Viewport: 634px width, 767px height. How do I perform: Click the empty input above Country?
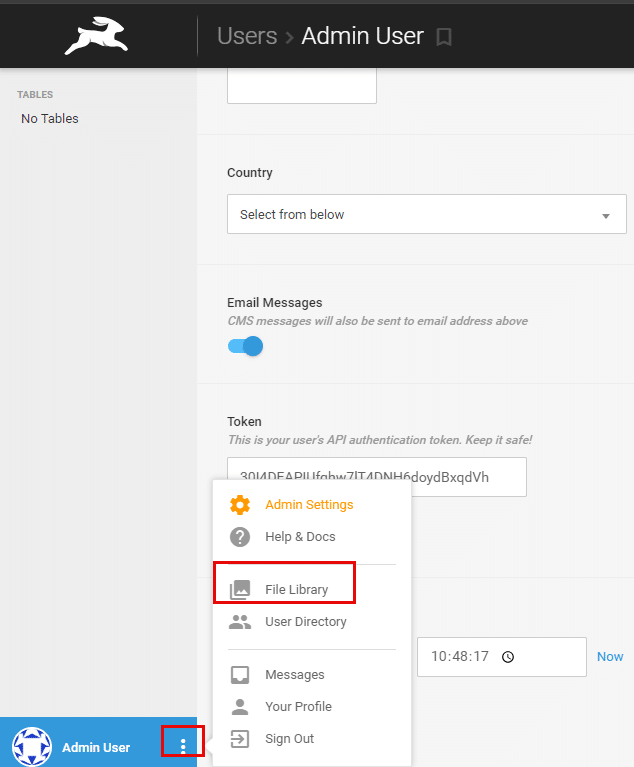pos(302,86)
